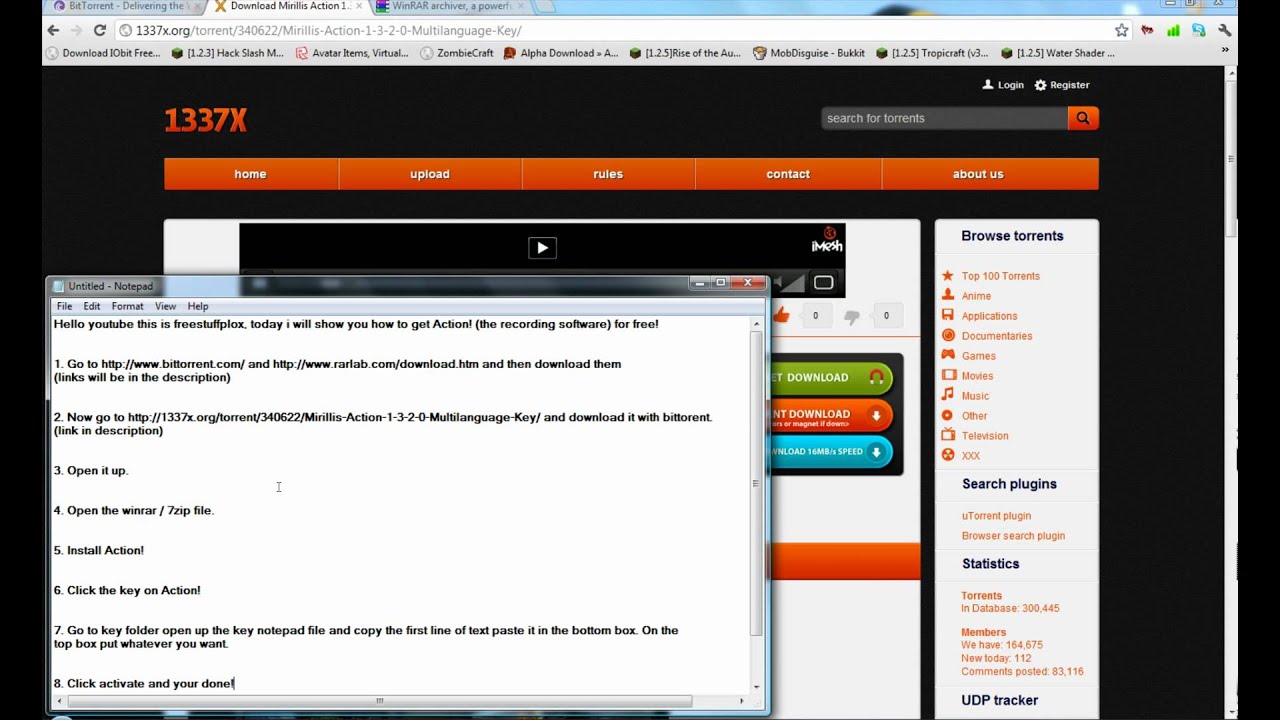This screenshot has width=1280, height=720.
Task: Click the Login link
Action: click(x=1011, y=85)
